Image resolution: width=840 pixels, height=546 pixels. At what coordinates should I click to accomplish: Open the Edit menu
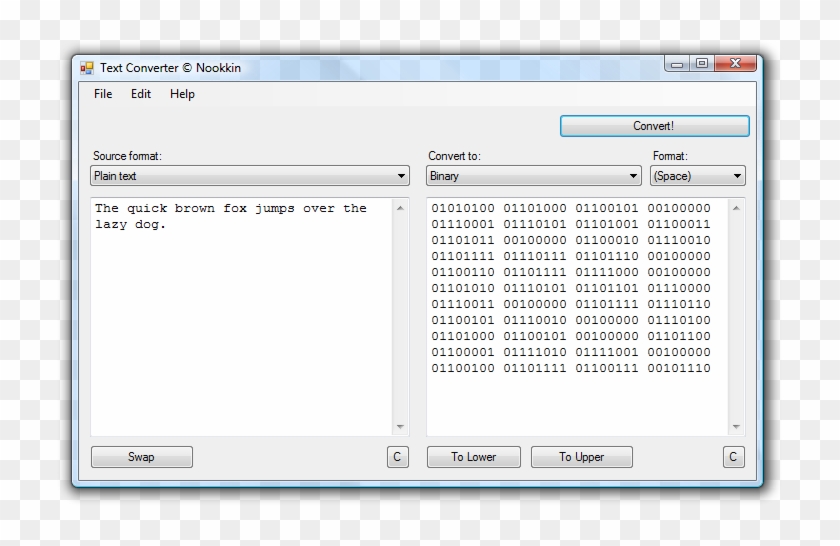click(141, 94)
